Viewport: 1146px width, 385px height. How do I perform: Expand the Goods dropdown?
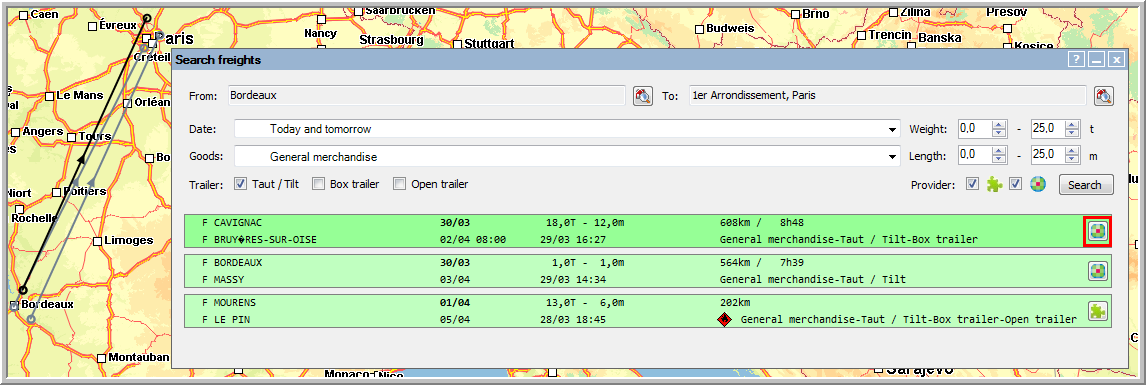892,156
